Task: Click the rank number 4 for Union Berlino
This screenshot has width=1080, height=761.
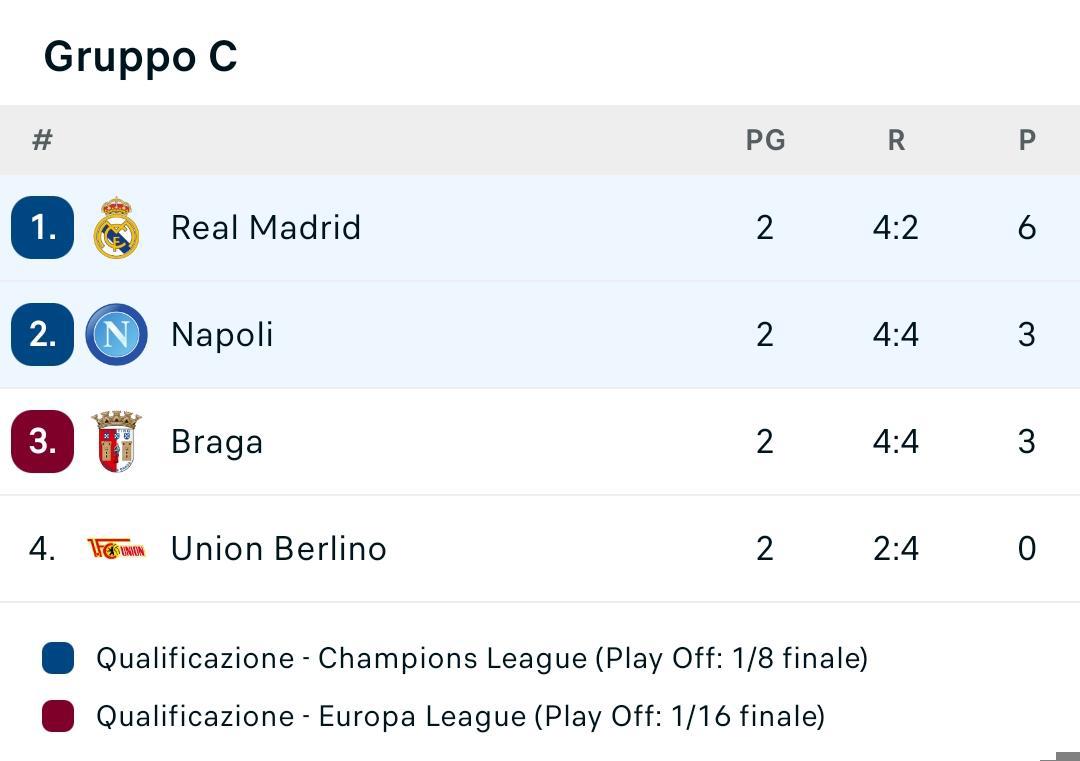Action: 43,549
